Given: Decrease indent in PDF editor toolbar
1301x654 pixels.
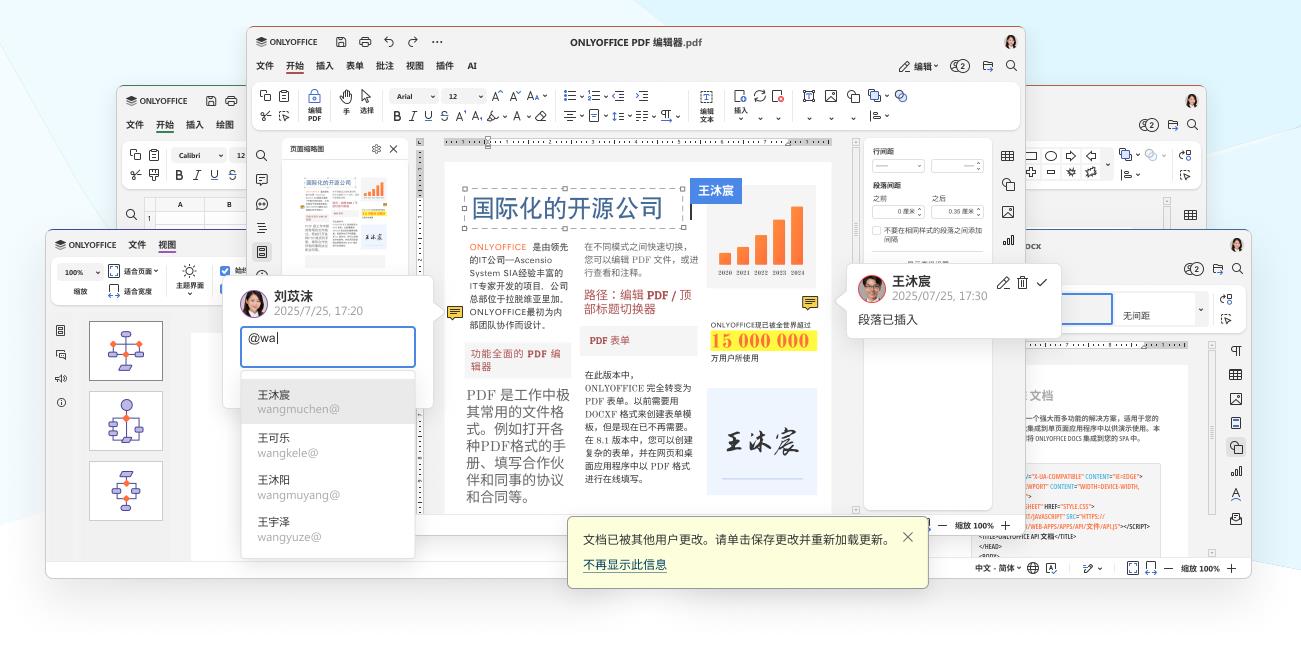Looking at the screenshot, I should coord(618,96).
